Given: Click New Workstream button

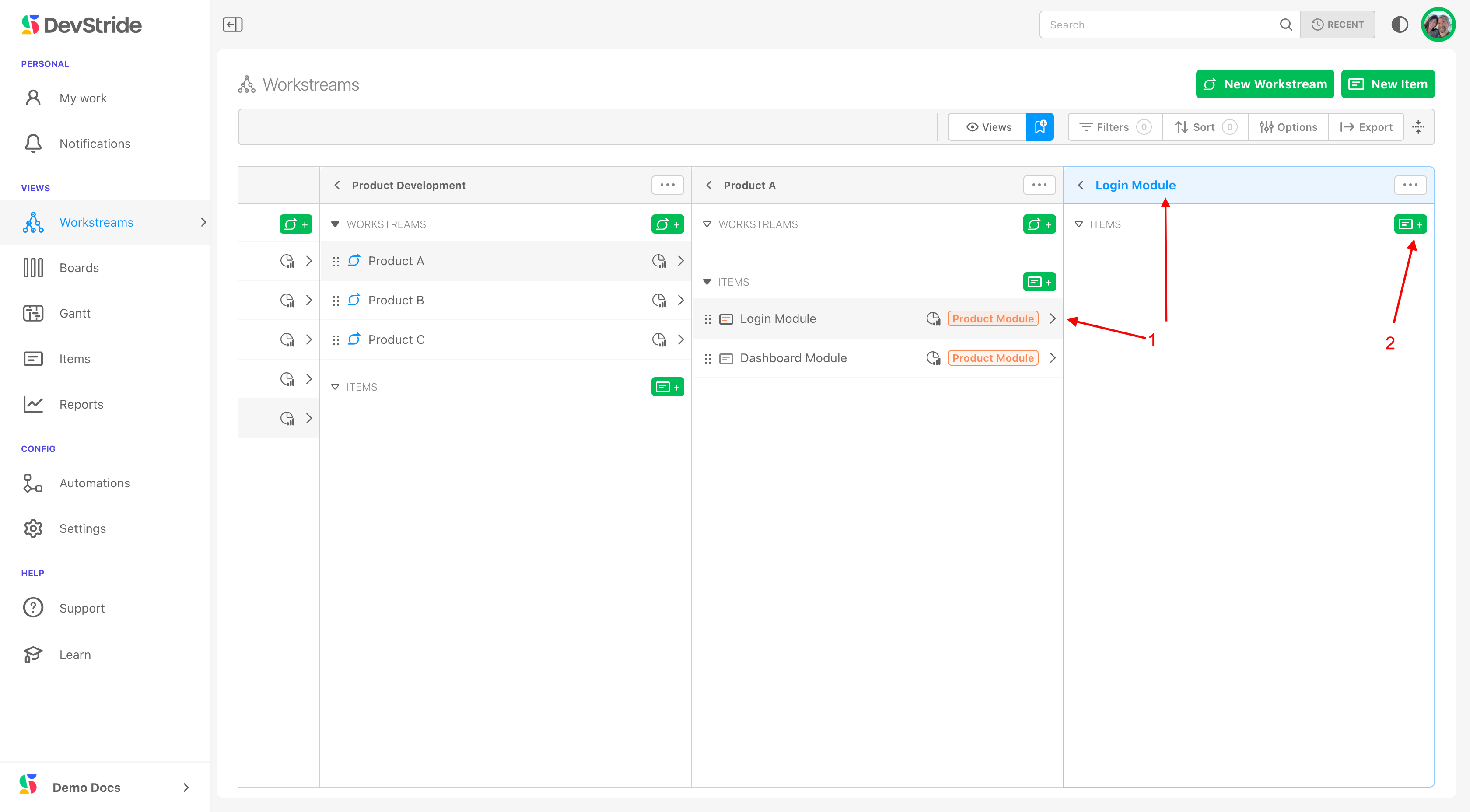Looking at the screenshot, I should tap(1264, 84).
